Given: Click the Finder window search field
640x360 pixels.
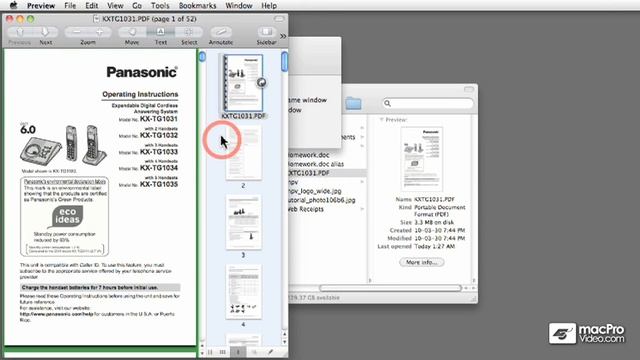Looking at the screenshot, I should point(427,103).
